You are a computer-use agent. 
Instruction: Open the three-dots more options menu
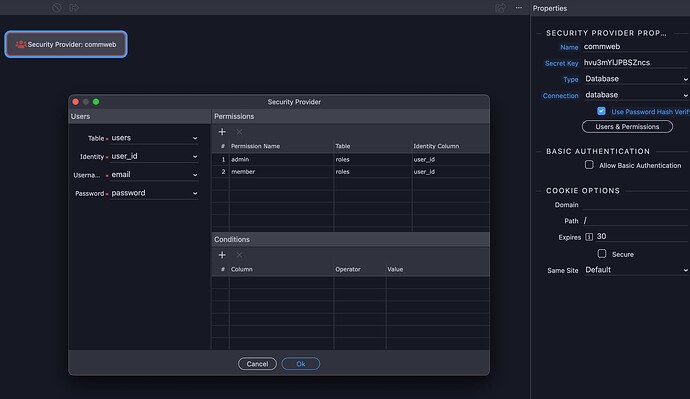click(519, 7)
